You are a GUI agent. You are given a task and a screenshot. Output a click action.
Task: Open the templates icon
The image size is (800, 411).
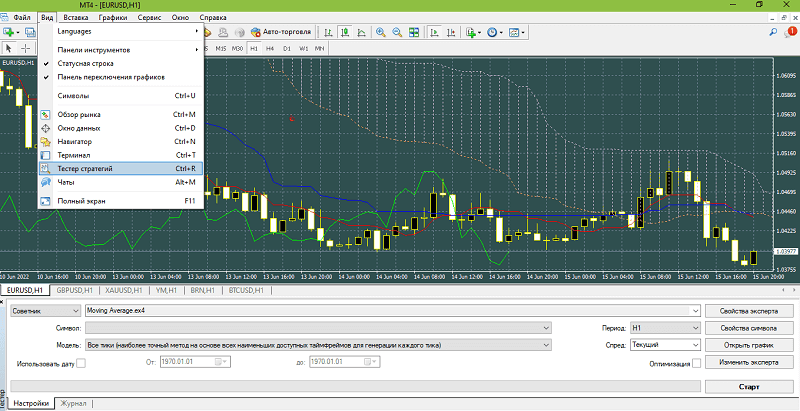pyautogui.click(x=516, y=32)
